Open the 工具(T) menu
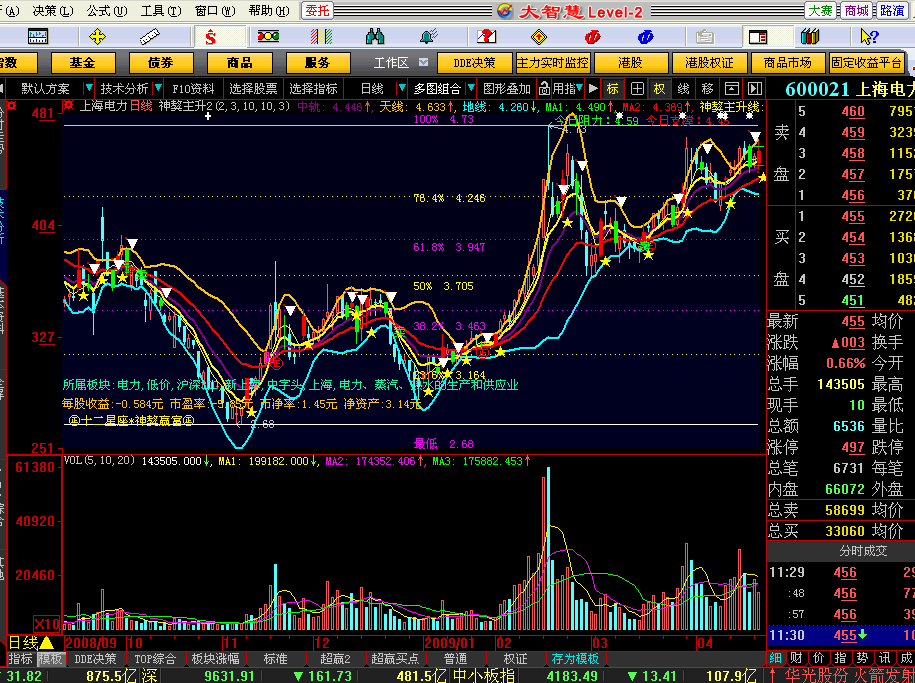The image size is (915, 683). pos(160,11)
